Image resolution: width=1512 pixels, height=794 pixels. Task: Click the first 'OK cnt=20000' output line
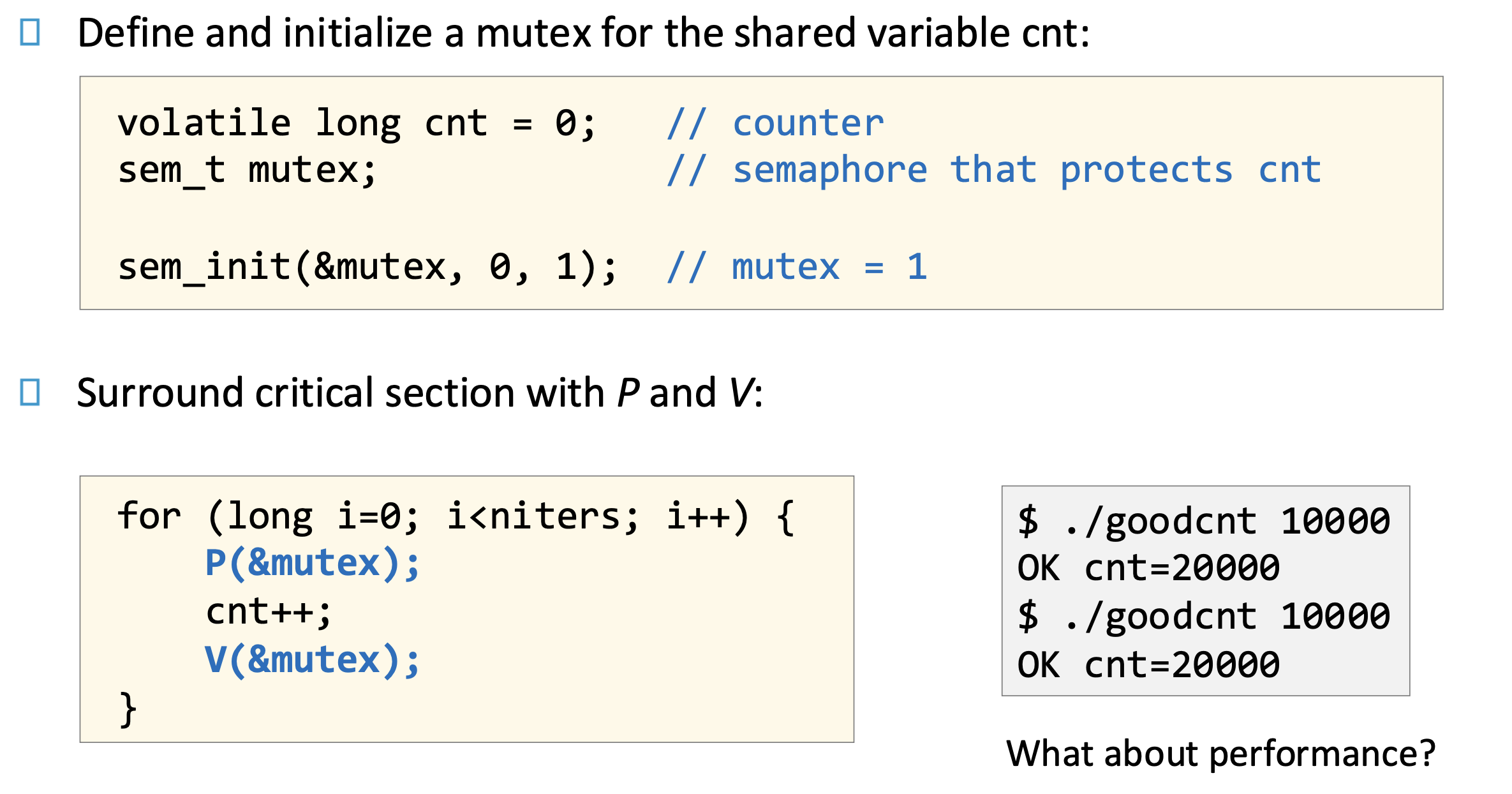point(1148,568)
